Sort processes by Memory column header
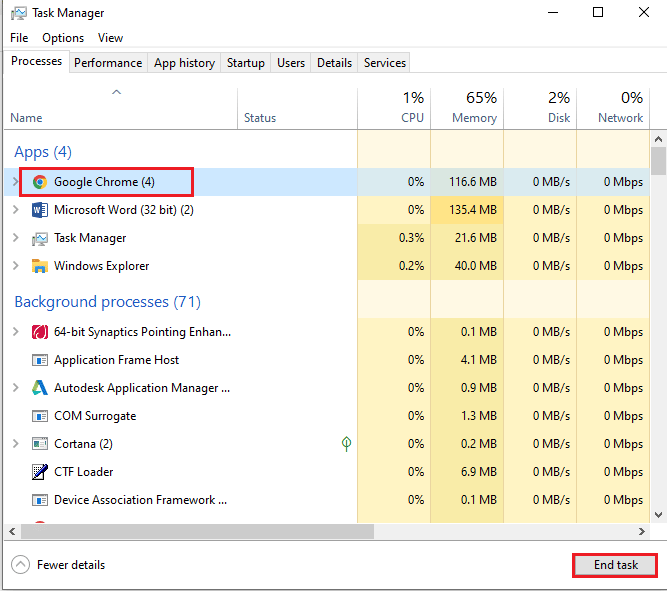The image size is (667, 591). 472,108
